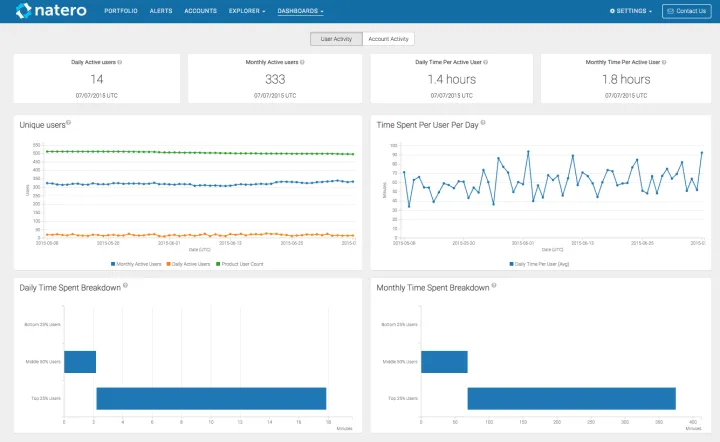Open the Settings dropdown menu

(631, 11)
